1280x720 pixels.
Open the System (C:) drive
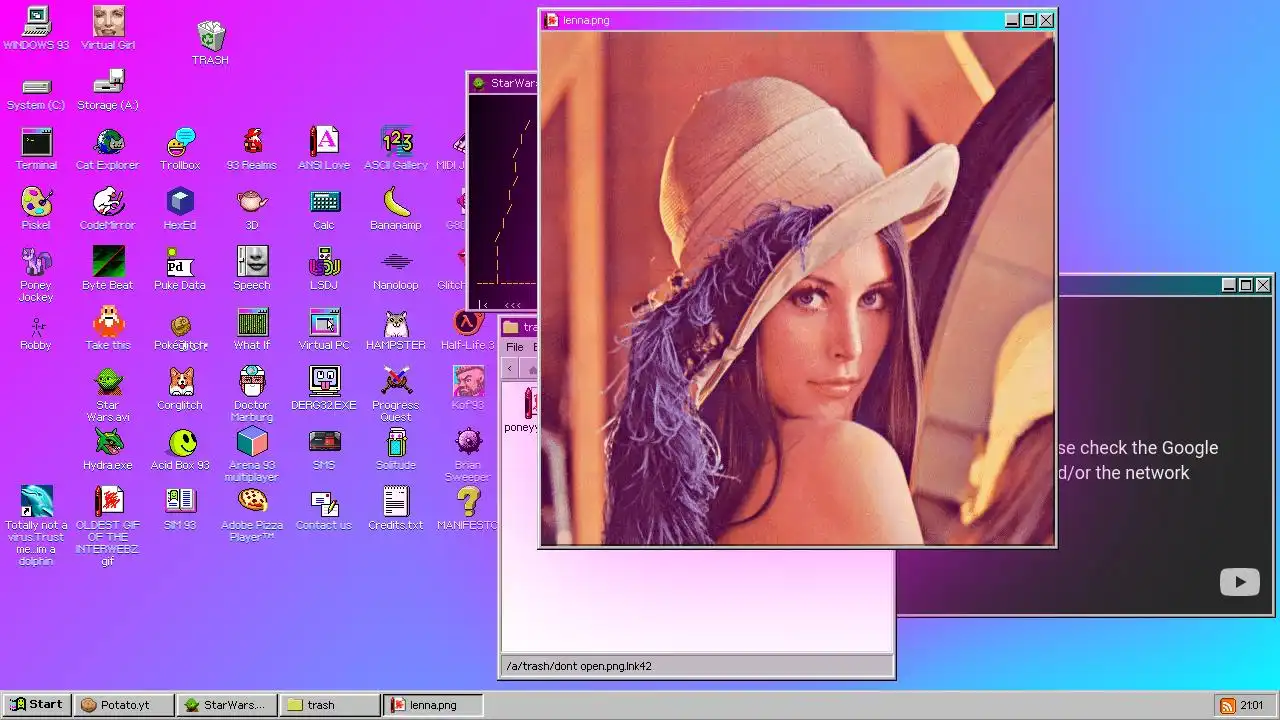(x=36, y=93)
